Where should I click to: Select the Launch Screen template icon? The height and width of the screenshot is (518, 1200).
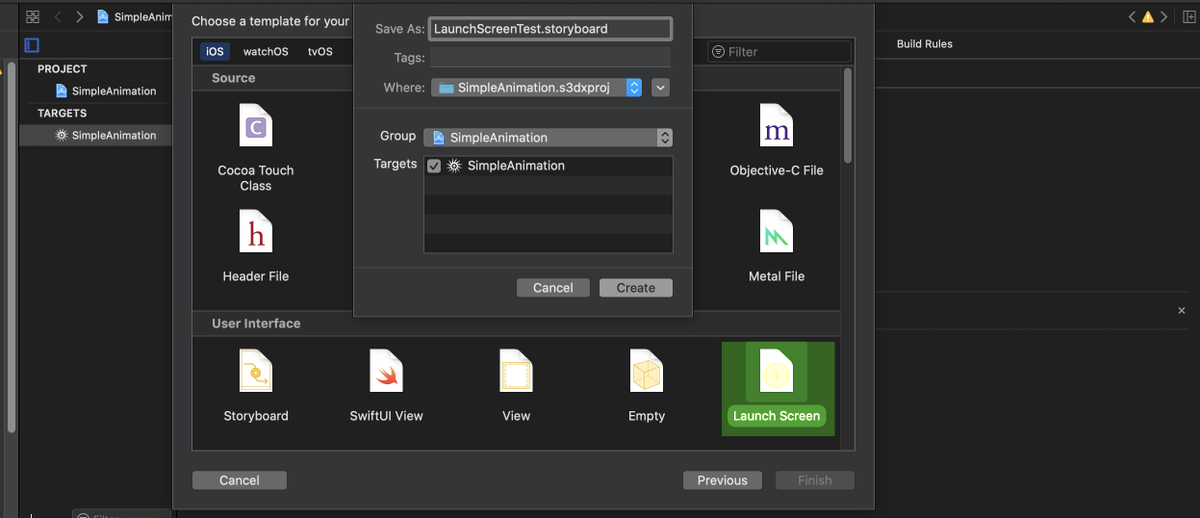[776, 372]
